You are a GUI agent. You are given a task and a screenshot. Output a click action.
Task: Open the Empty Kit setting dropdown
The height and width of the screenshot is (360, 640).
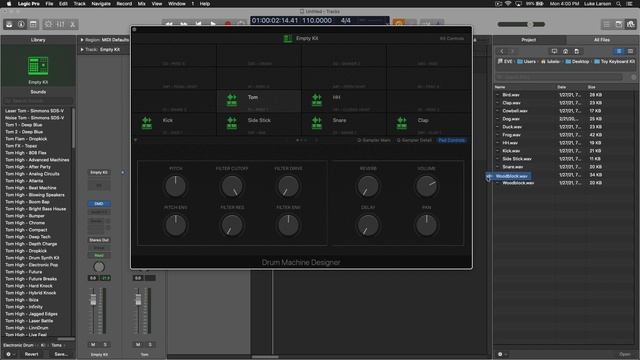coord(99,173)
